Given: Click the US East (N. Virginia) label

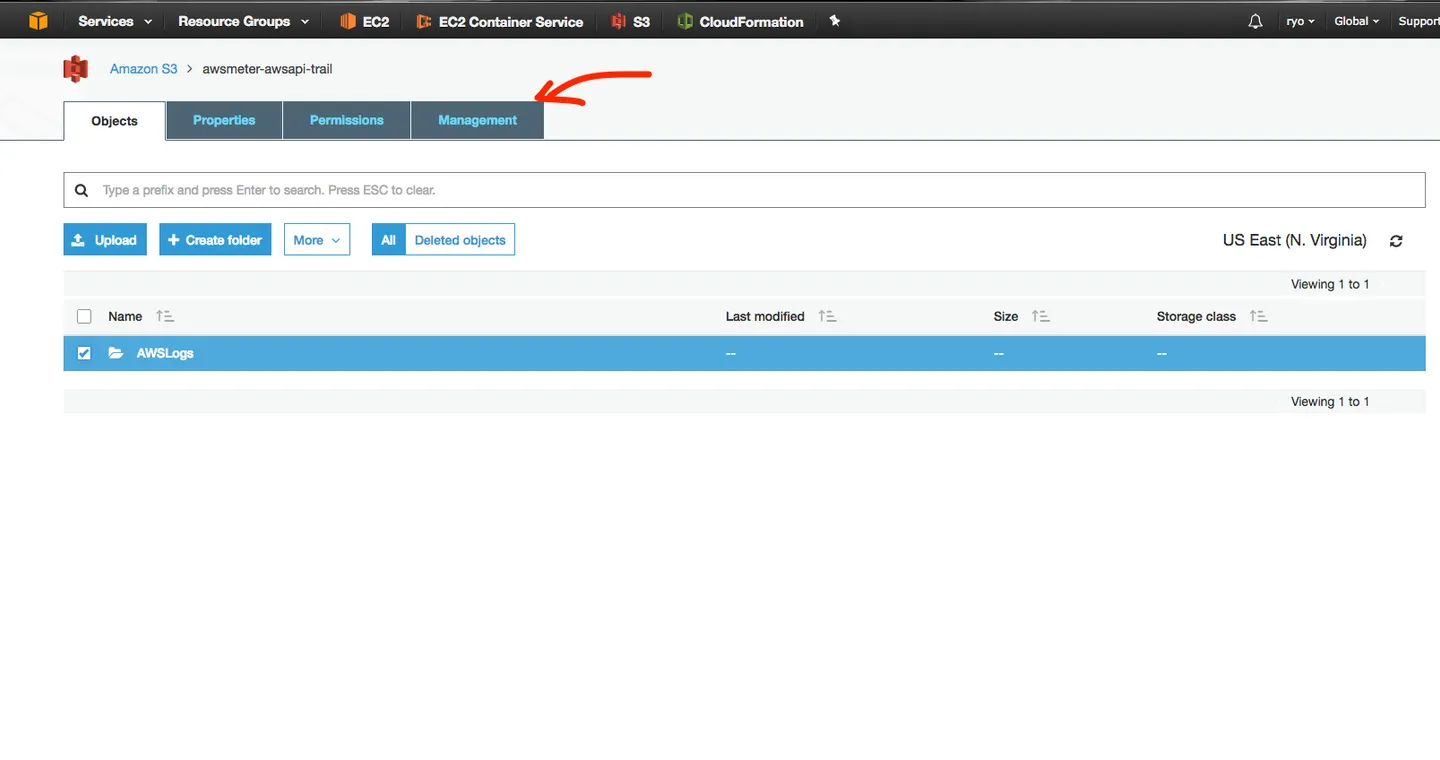Looking at the screenshot, I should (x=1294, y=240).
